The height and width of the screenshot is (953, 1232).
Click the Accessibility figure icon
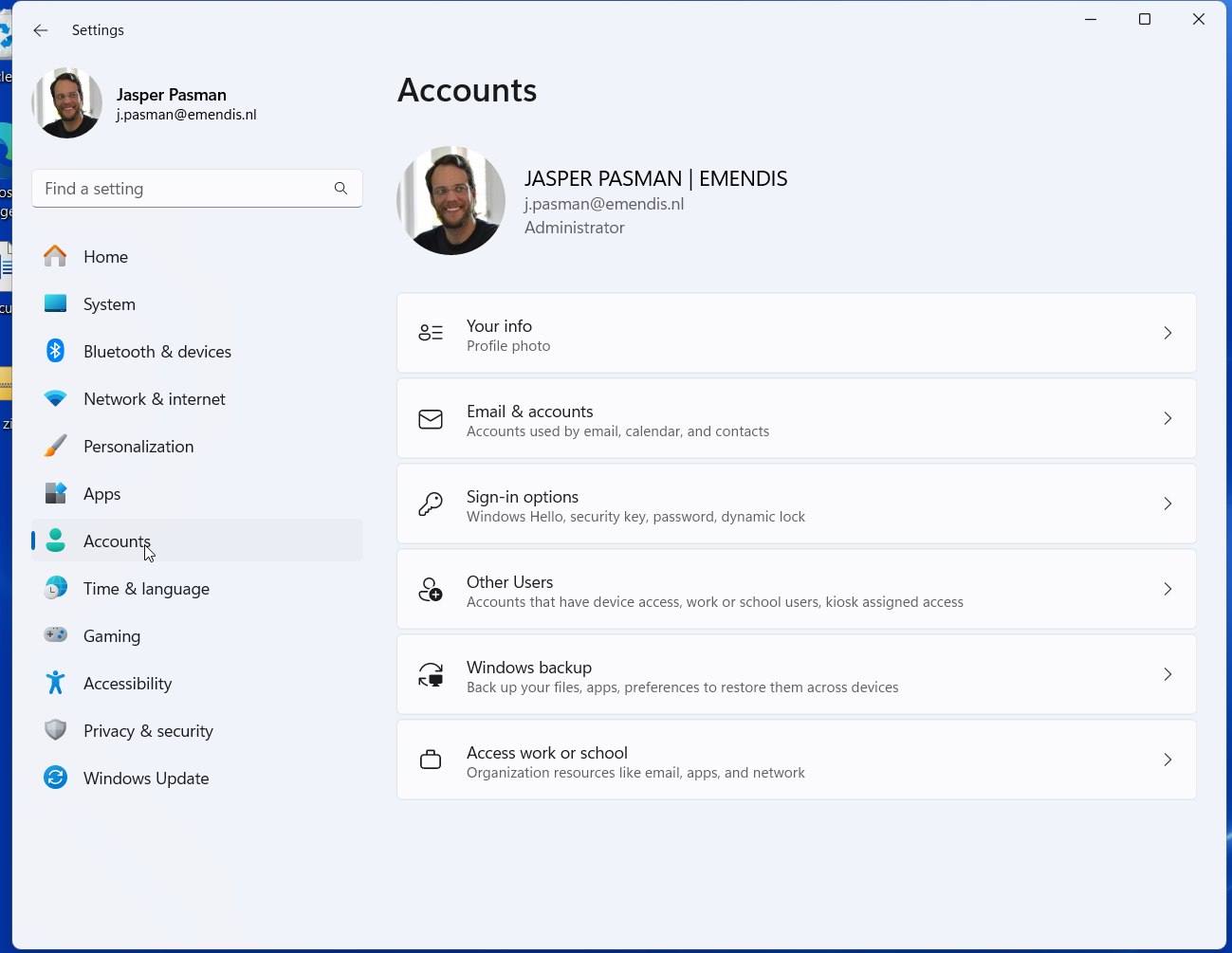[x=56, y=683]
